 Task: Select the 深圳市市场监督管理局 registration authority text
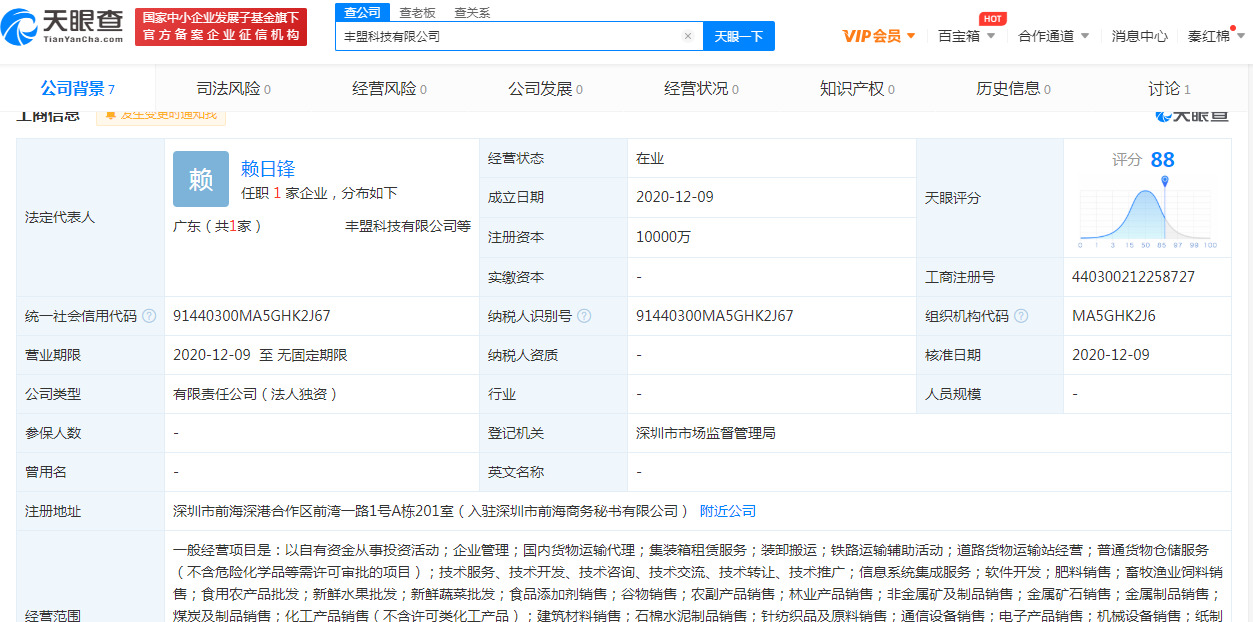click(706, 433)
